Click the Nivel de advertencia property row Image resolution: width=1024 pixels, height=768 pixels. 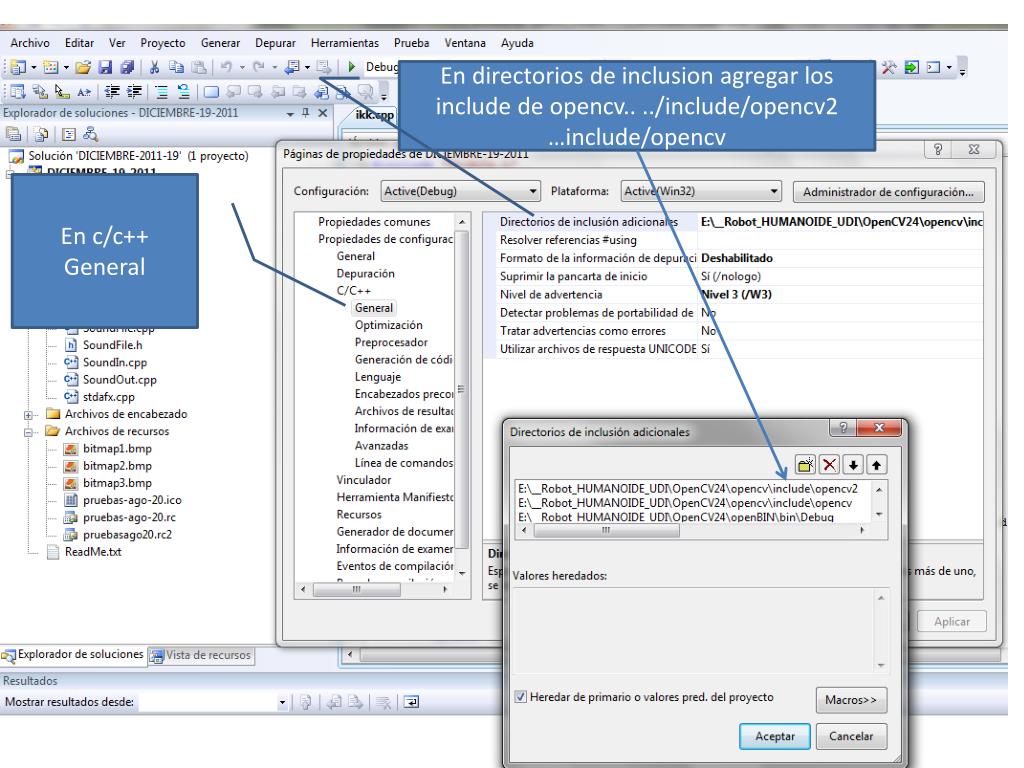click(x=734, y=295)
